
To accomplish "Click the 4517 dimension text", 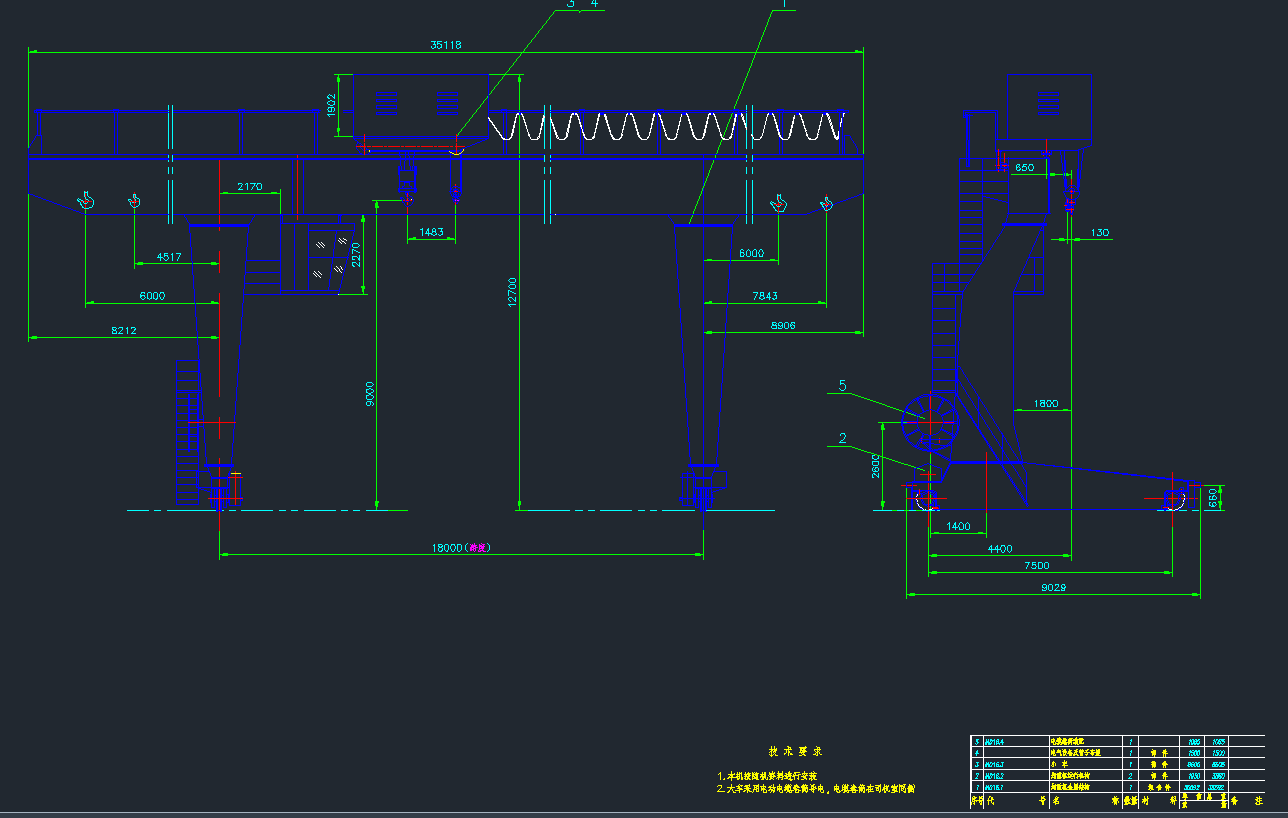I will (x=170, y=257).
